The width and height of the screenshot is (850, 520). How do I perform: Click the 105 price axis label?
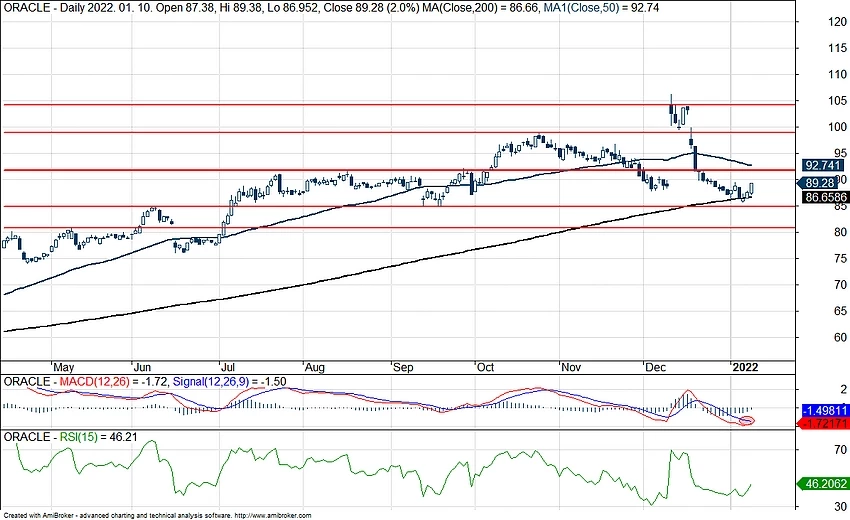[836, 101]
